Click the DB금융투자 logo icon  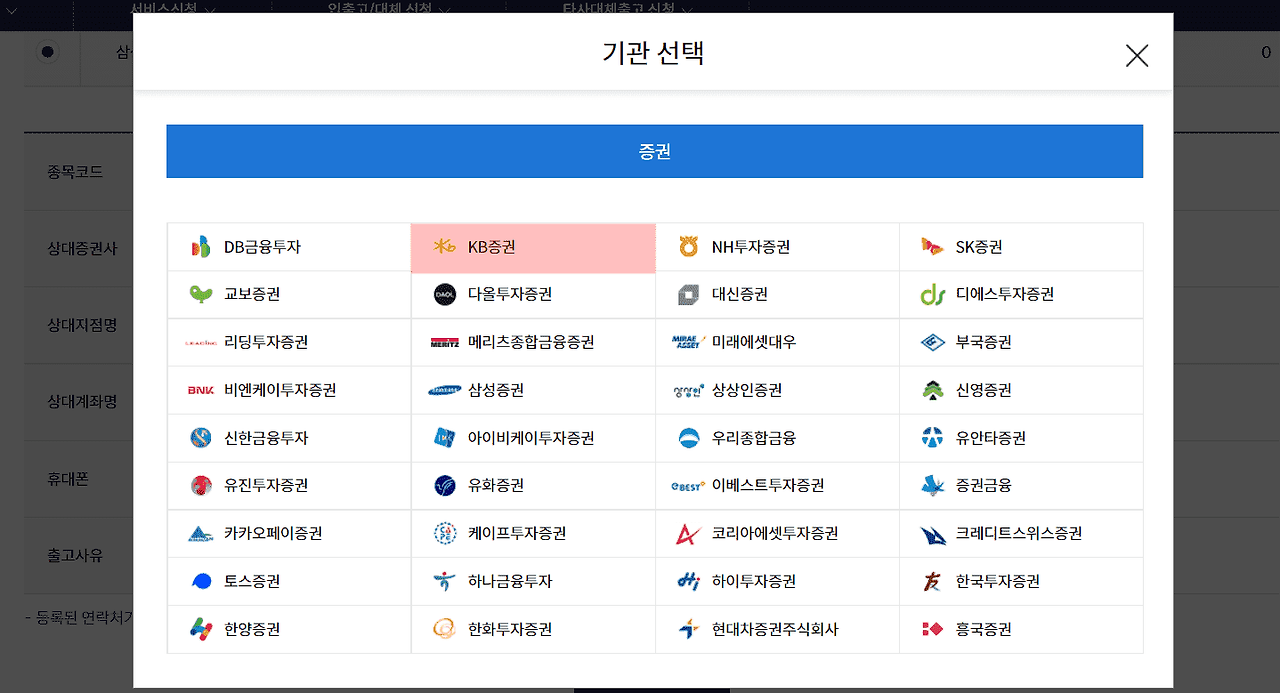coord(201,247)
